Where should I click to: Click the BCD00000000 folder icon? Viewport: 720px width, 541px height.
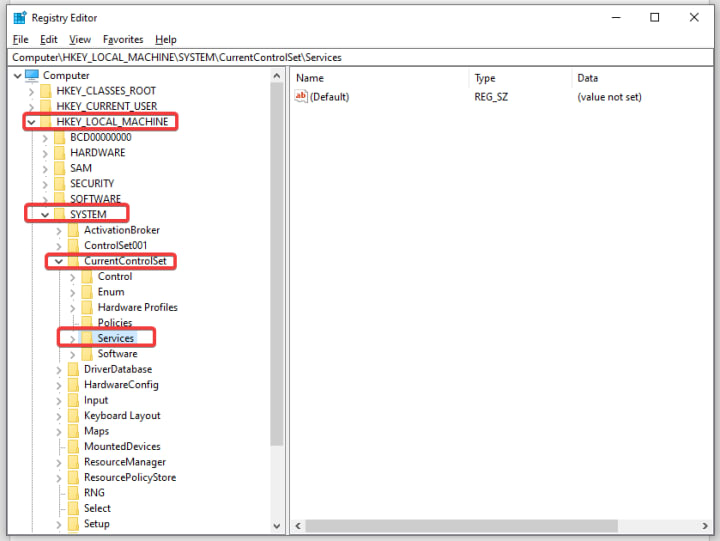[x=60, y=137]
